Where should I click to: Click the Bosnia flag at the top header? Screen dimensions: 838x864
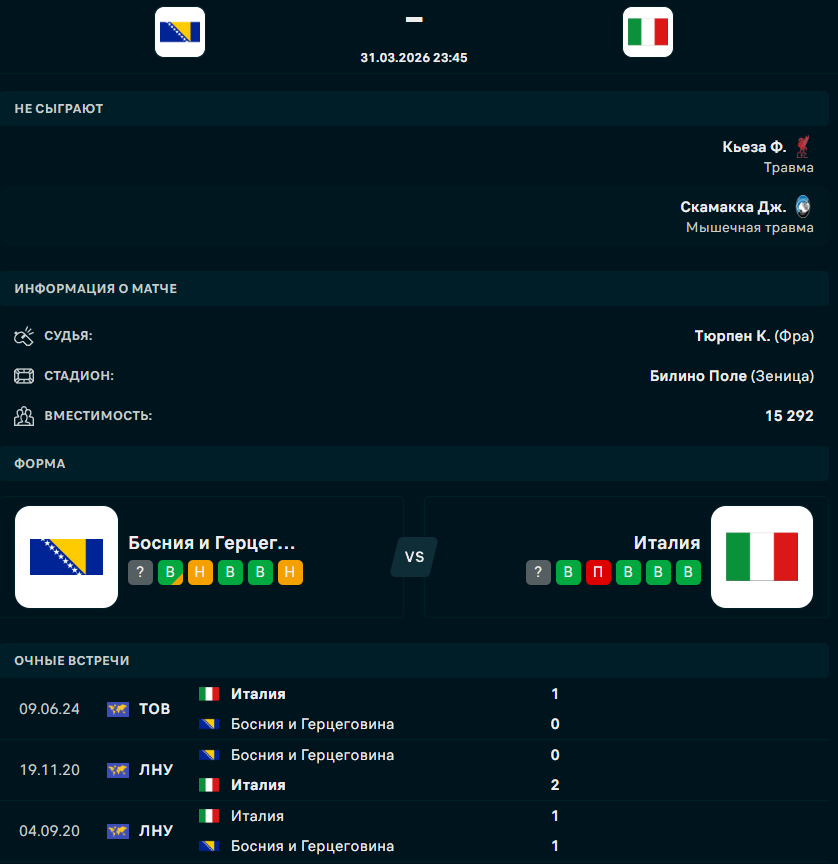click(x=180, y=32)
